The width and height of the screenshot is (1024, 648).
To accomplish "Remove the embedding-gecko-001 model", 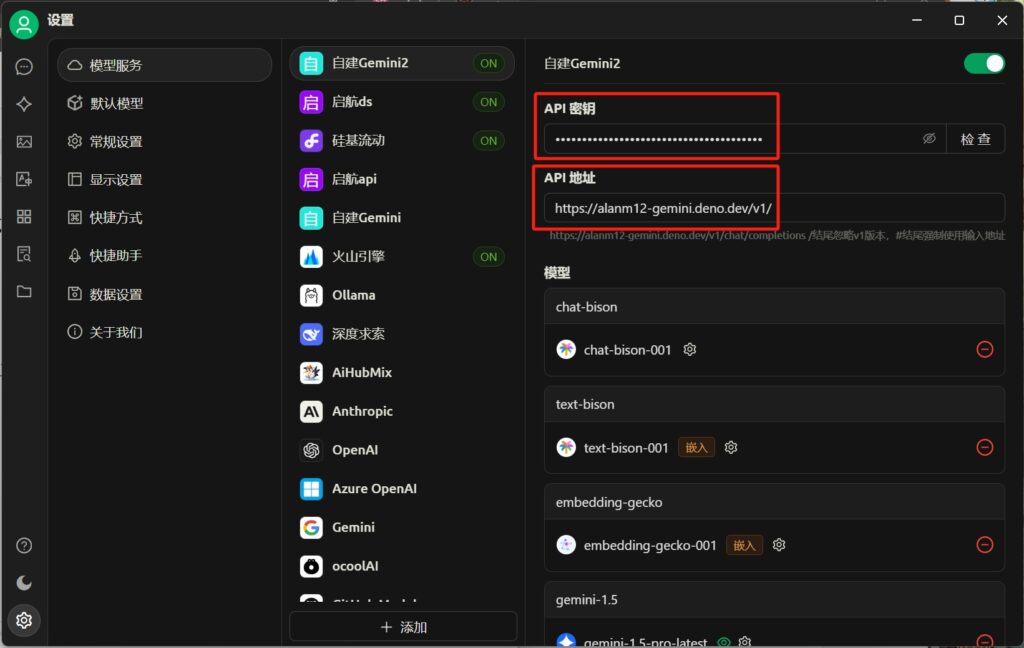I will pyautogui.click(x=985, y=545).
